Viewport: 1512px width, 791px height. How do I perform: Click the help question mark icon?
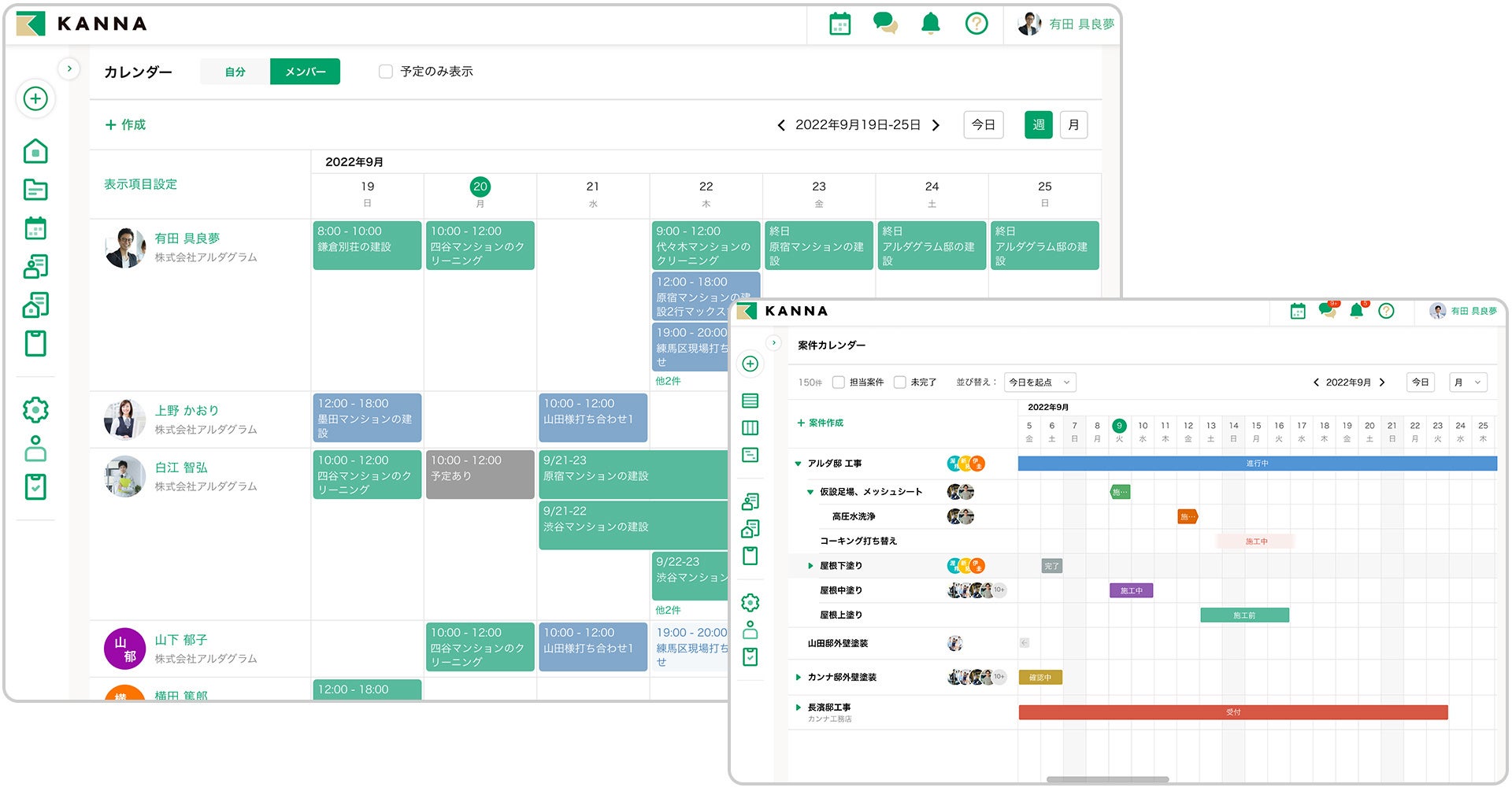(x=976, y=24)
